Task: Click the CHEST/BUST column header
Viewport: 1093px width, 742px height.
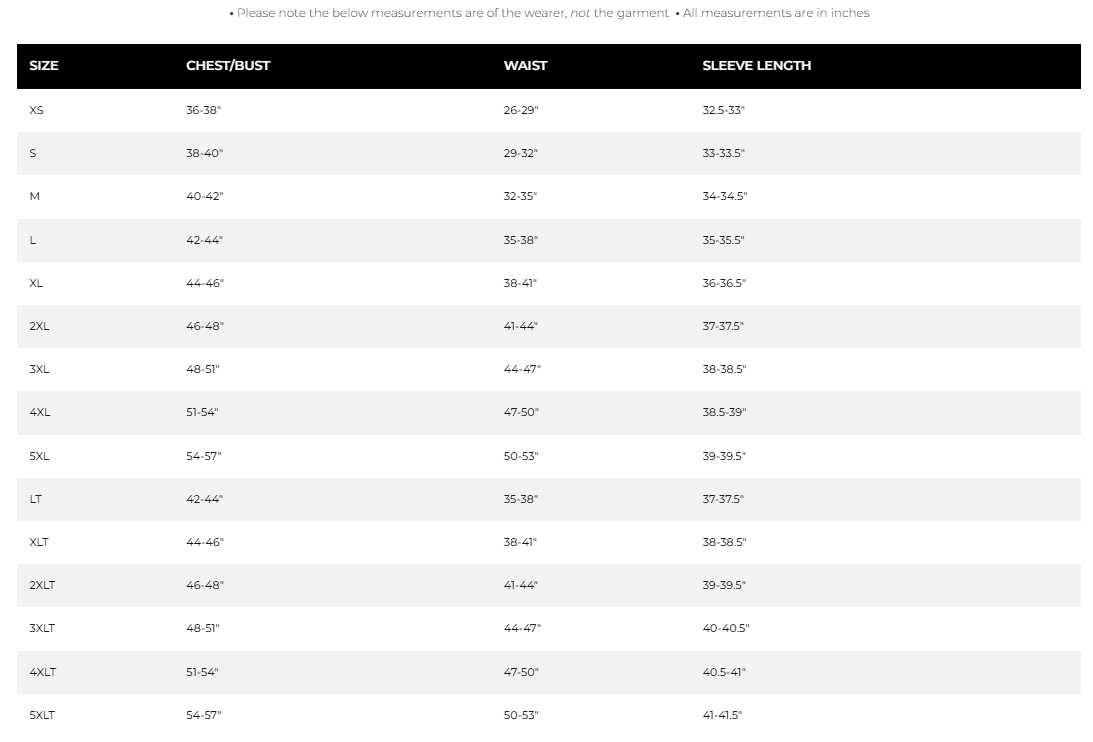Action: (x=228, y=66)
